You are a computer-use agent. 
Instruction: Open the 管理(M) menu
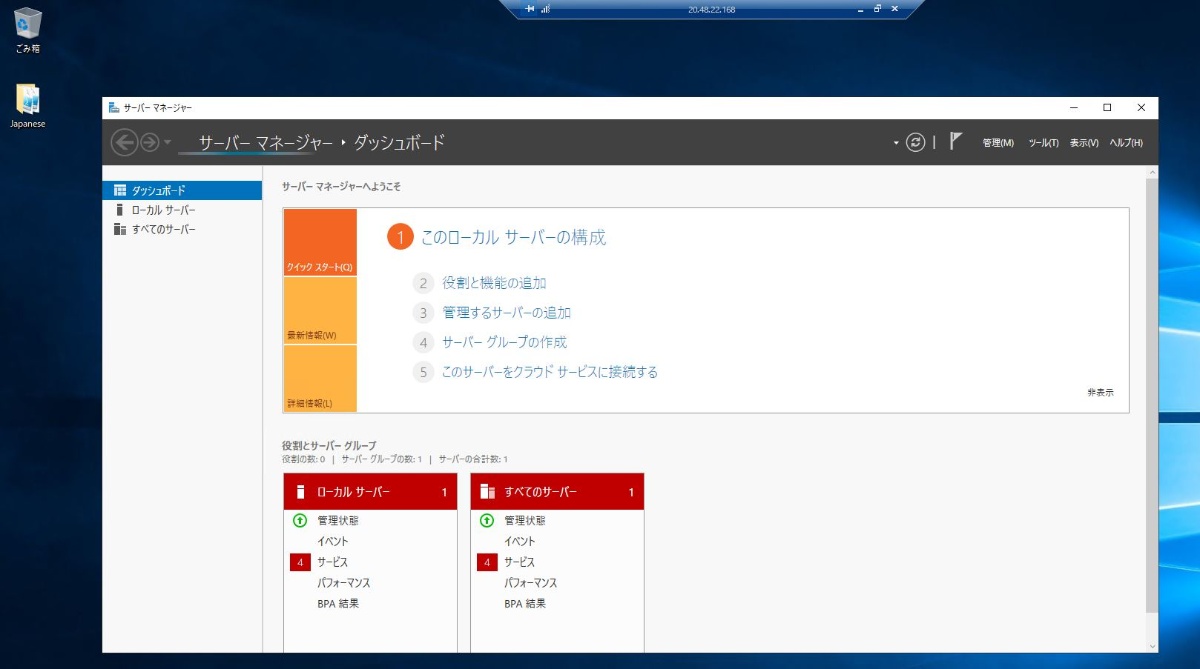pos(998,143)
